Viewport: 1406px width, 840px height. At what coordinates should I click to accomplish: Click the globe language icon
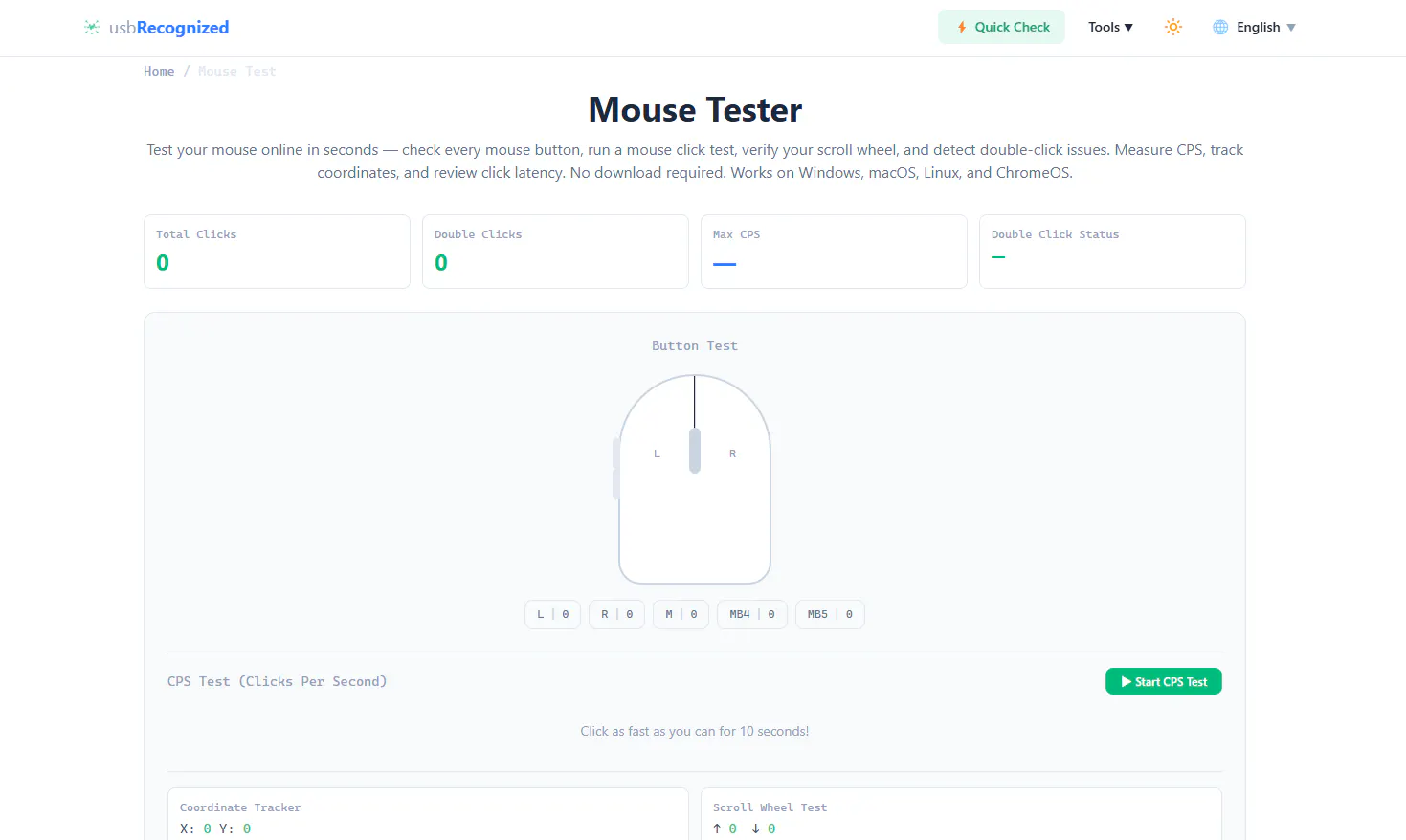[1220, 27]
